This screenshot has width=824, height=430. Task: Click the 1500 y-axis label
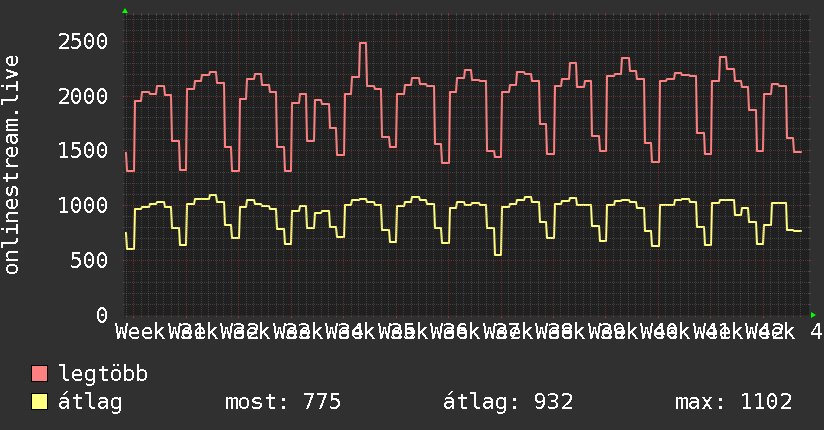(83, 151)
